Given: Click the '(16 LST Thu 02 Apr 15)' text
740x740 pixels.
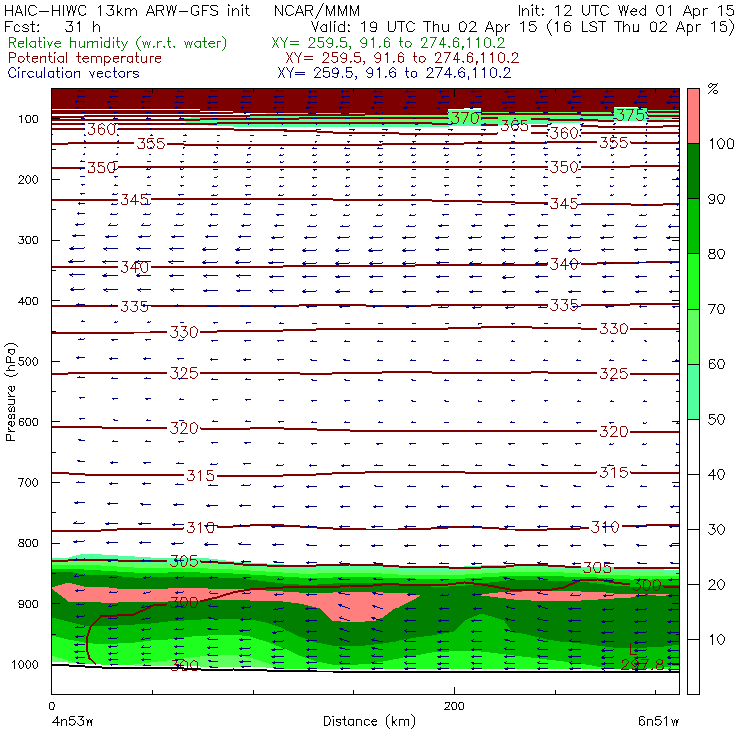Looking at the screenshot, I should tap(640, 27).
